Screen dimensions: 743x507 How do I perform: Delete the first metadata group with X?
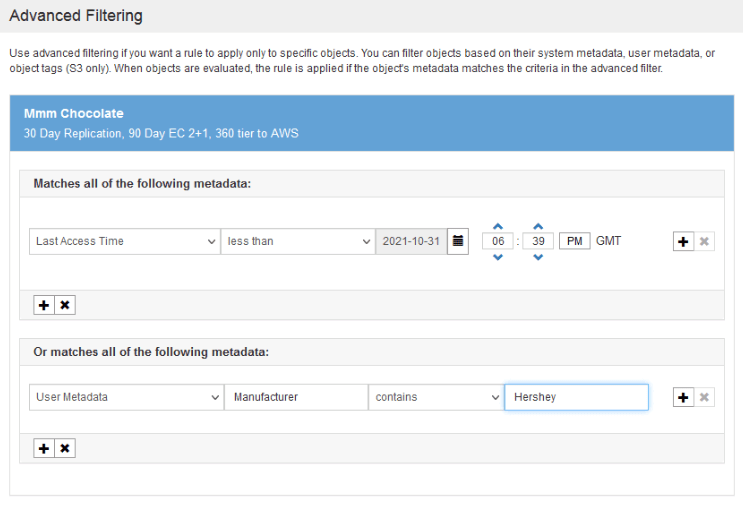65,305
